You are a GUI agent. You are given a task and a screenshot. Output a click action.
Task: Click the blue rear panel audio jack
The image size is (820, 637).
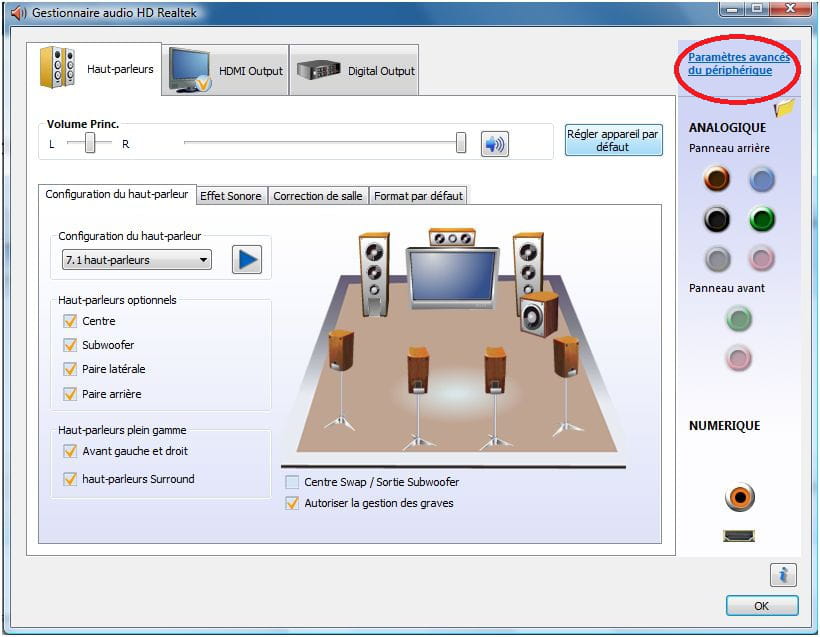tap(763, 179)
